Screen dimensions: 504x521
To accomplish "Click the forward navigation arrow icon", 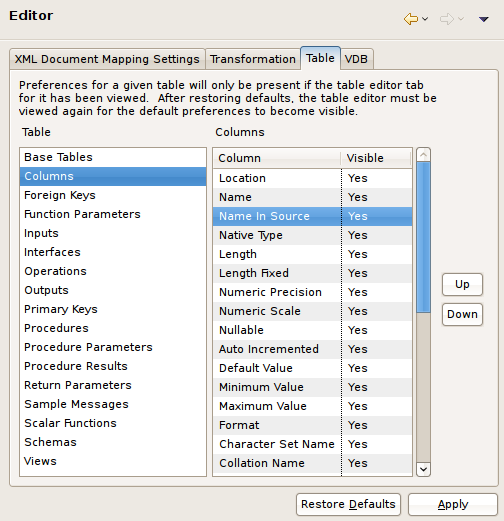I will (x=447, y=19).
